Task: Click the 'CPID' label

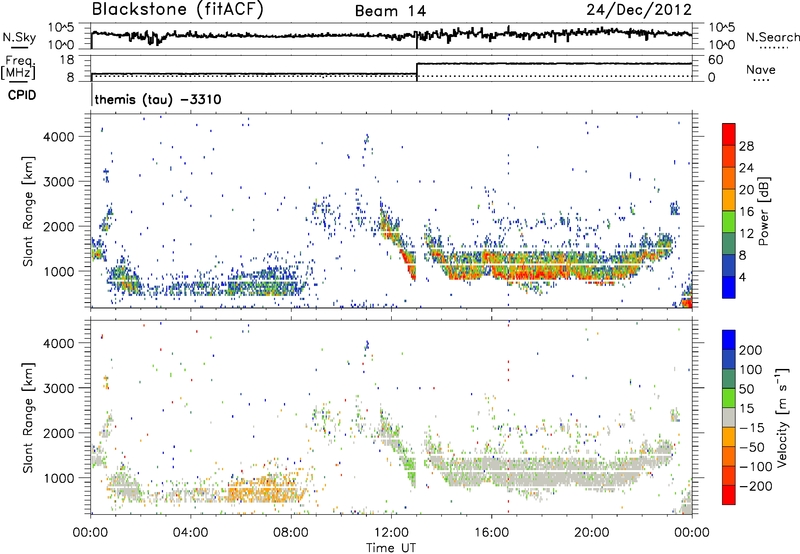Action: tap(22, 95)
